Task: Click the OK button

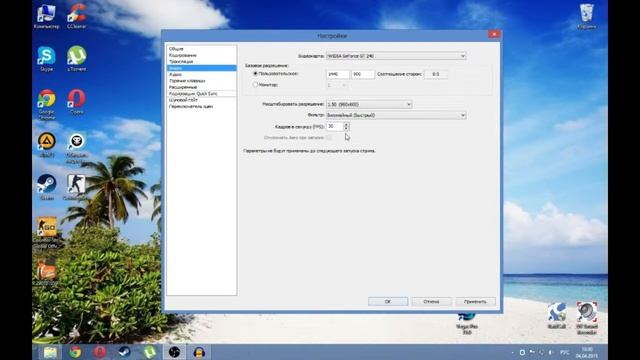Action: pos(388,301)
